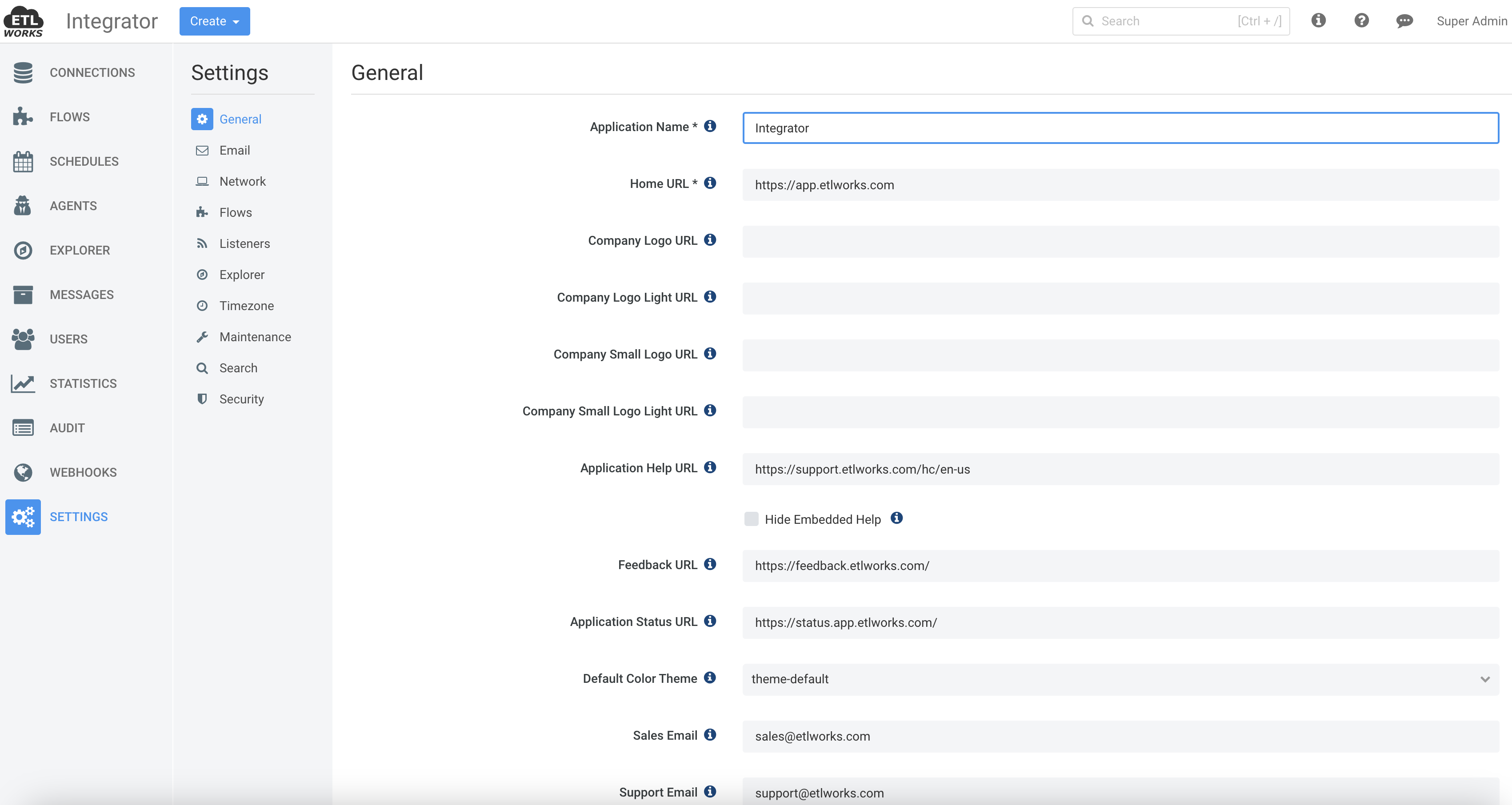Open Audit list icon
1512x805 pixels.
coord(23,428)
